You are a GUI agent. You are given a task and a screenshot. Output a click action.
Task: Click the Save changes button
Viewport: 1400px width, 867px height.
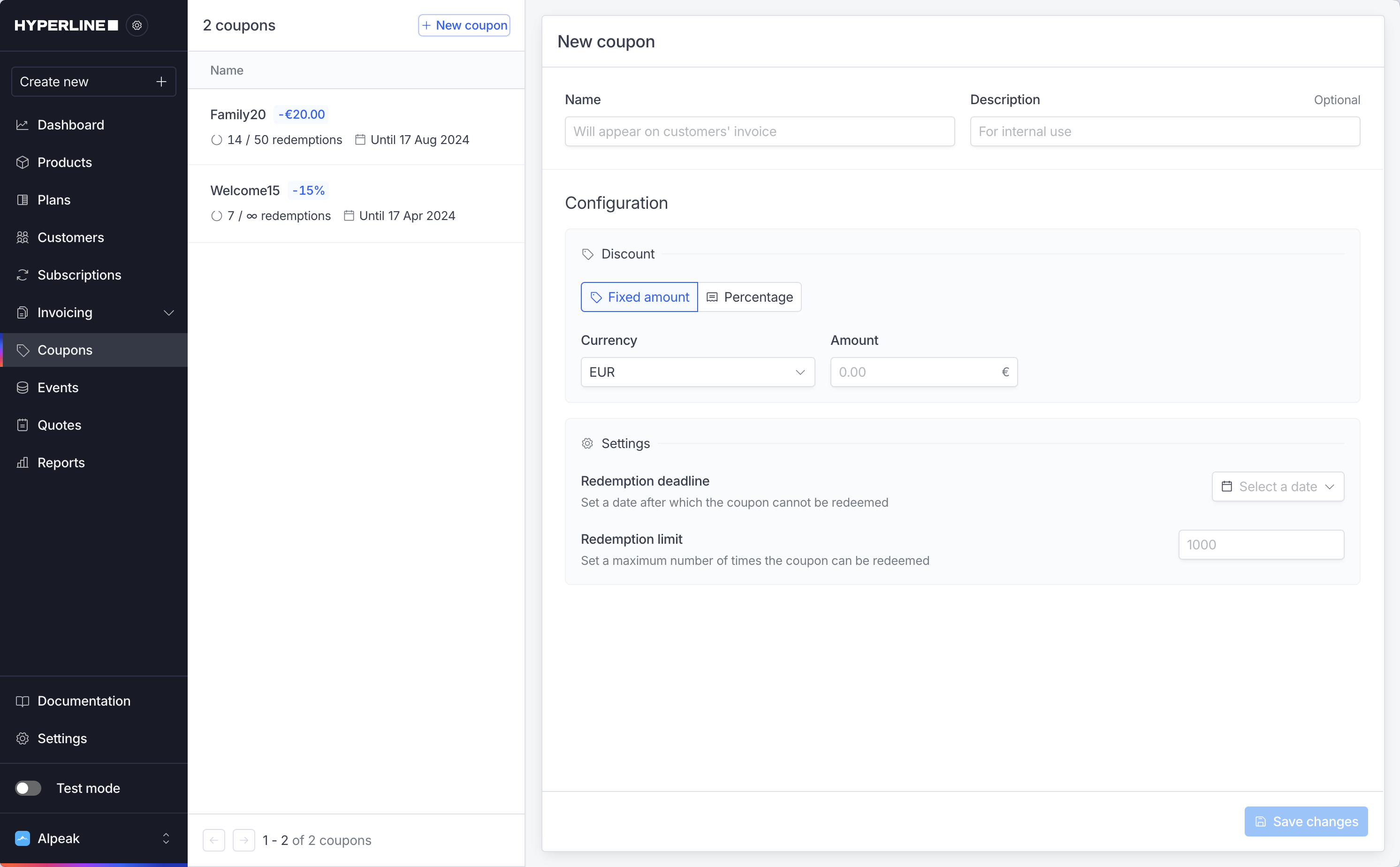pyautogui.click(x=1306, y=821)
